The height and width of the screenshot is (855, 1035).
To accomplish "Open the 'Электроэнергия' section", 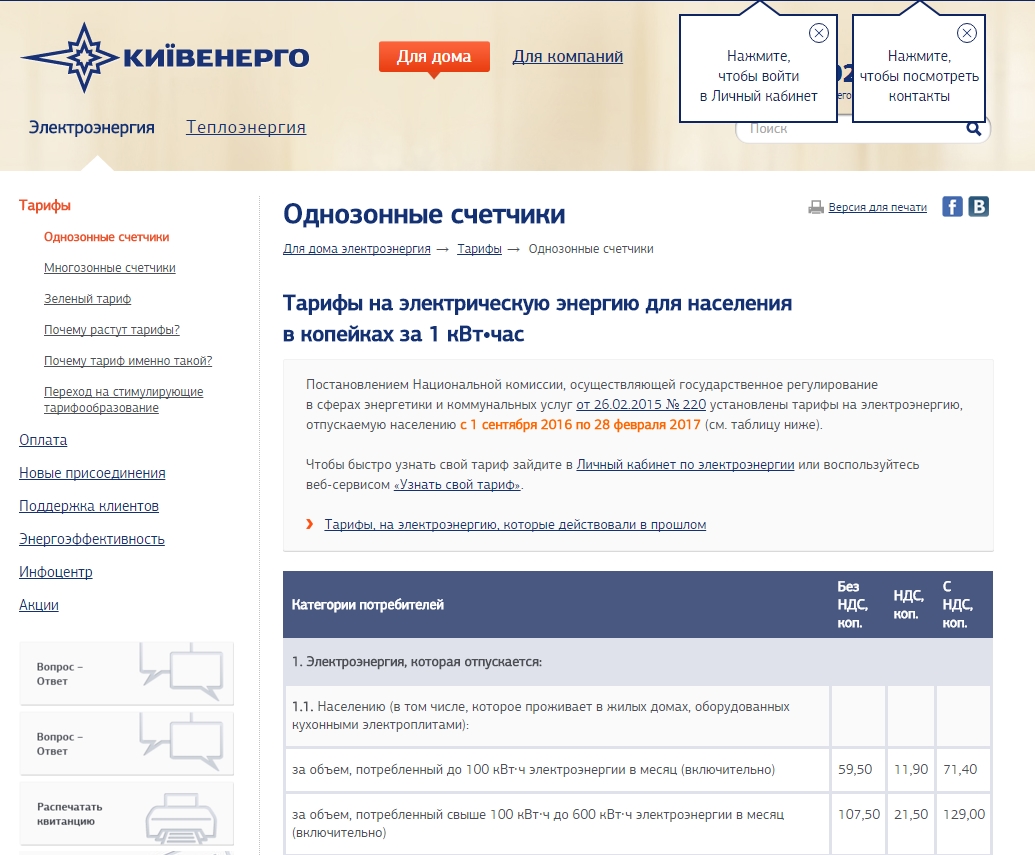I will pos(92,127).
